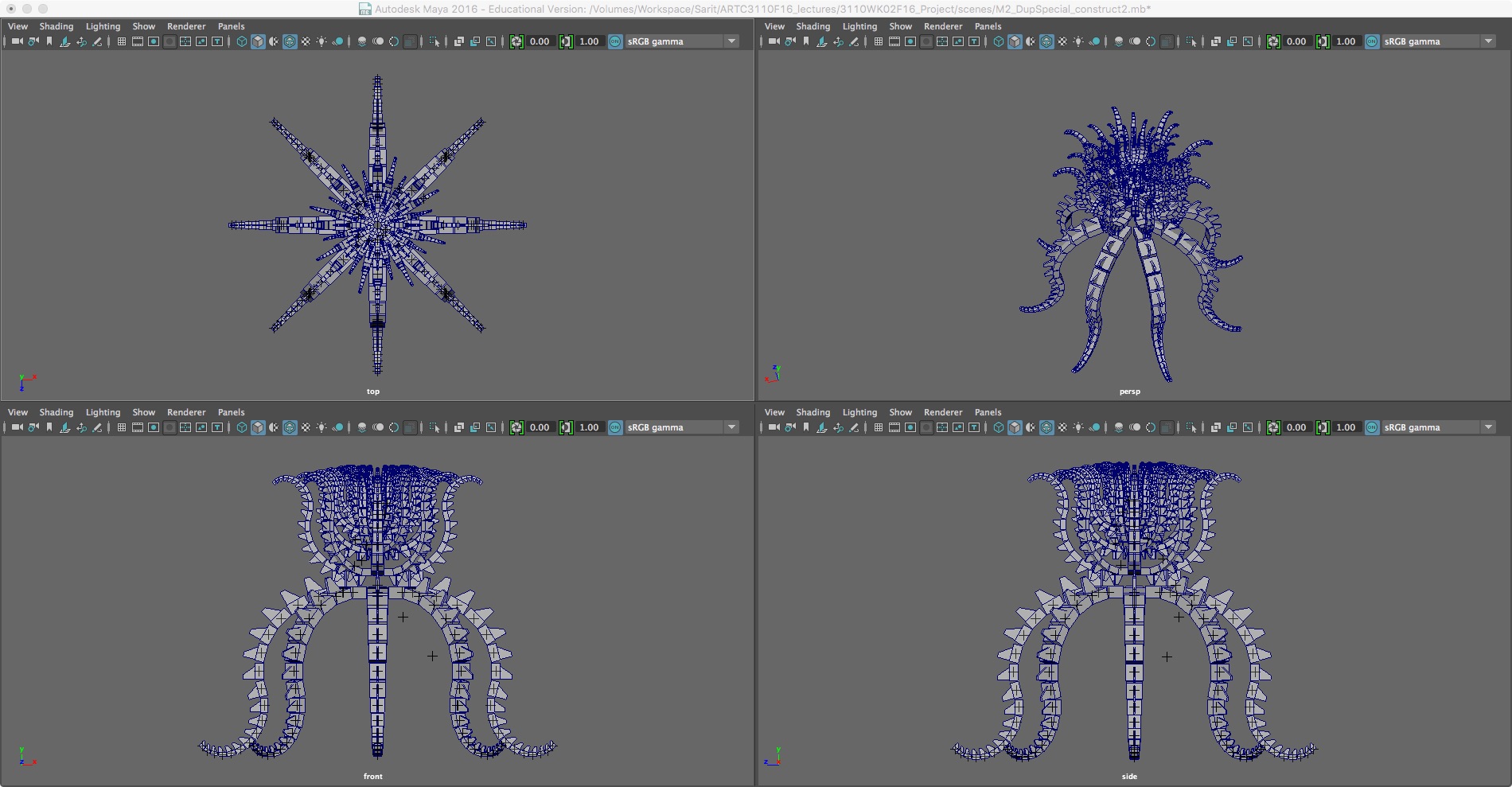Open Show menu in the persp panel
Viewport: 1512px width, 787px height.
[900, 26]
